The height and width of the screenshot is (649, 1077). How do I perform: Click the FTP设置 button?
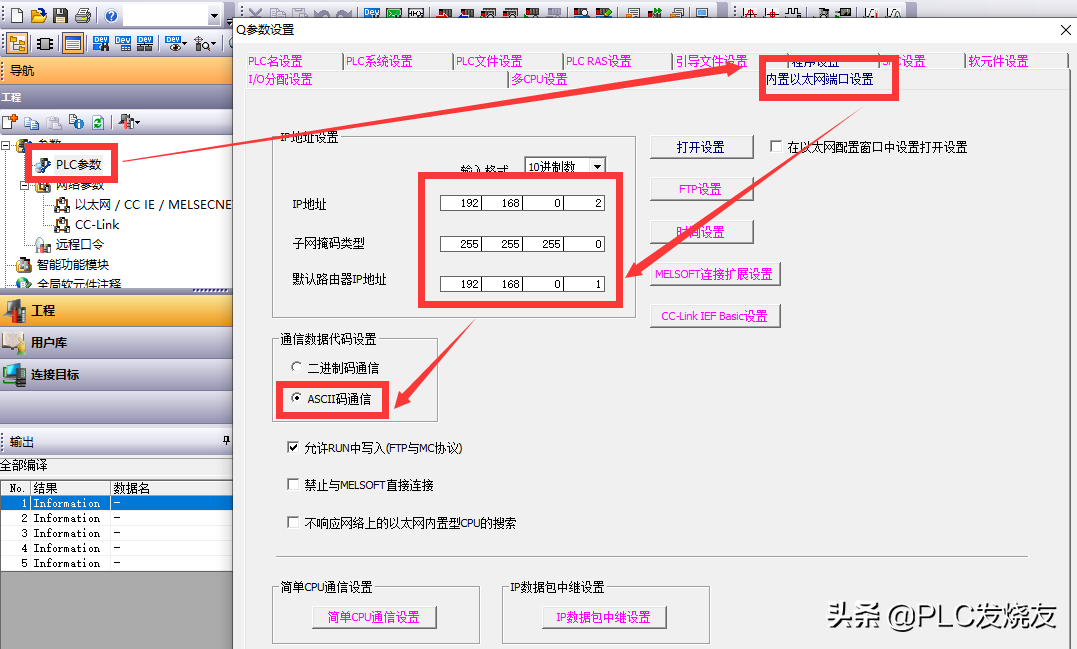pos(700,189)
